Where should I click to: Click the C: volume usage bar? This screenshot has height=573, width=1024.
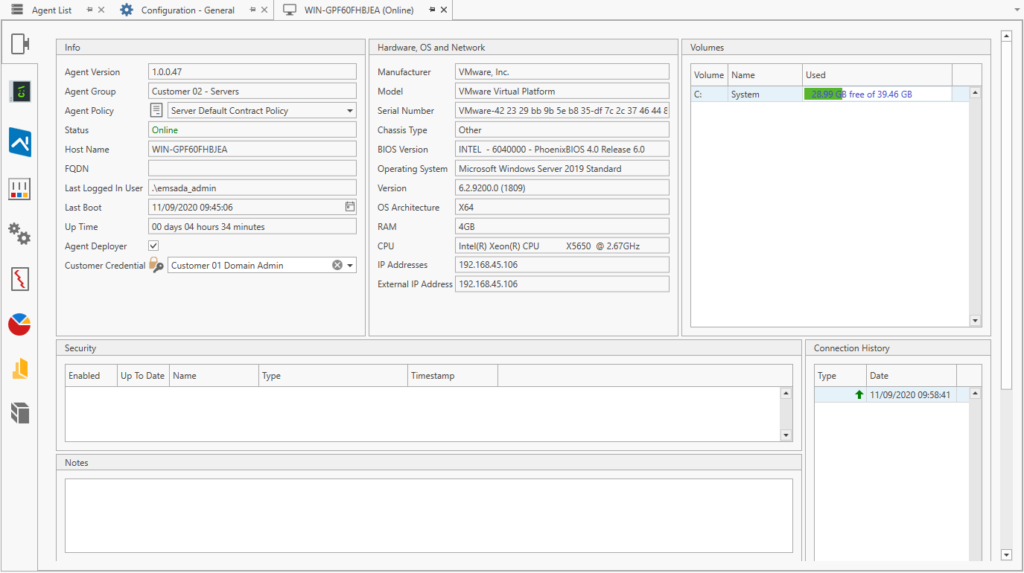[877, 94]
